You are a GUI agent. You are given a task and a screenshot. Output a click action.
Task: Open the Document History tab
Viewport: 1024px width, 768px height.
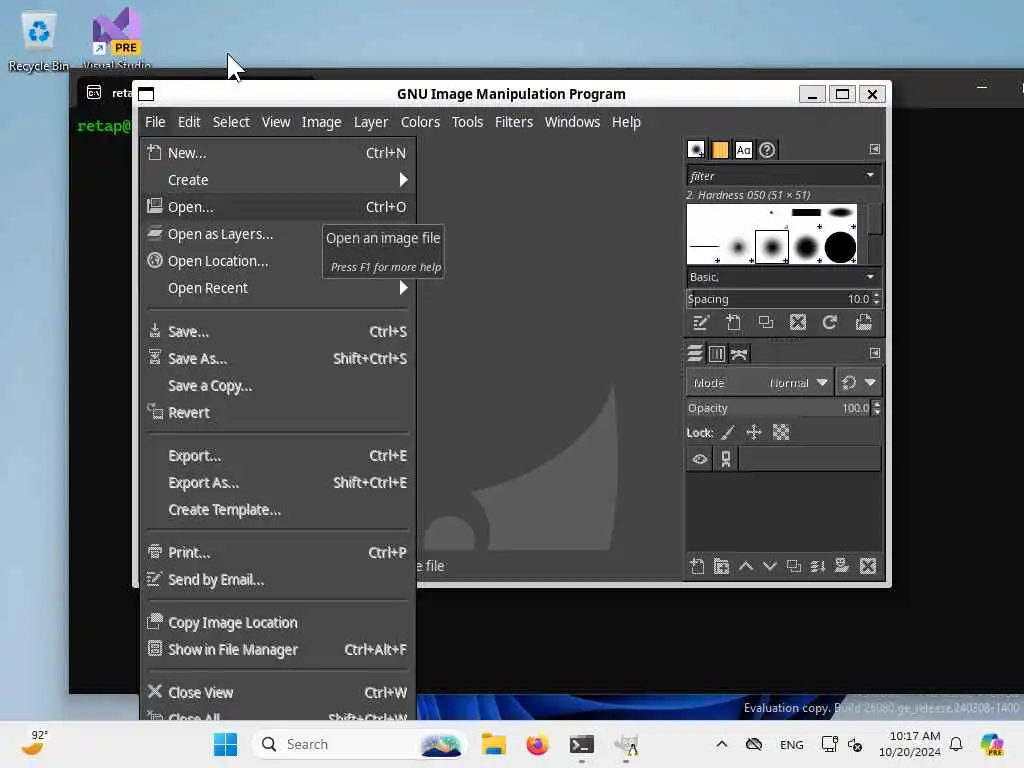[x=767, y=150]
